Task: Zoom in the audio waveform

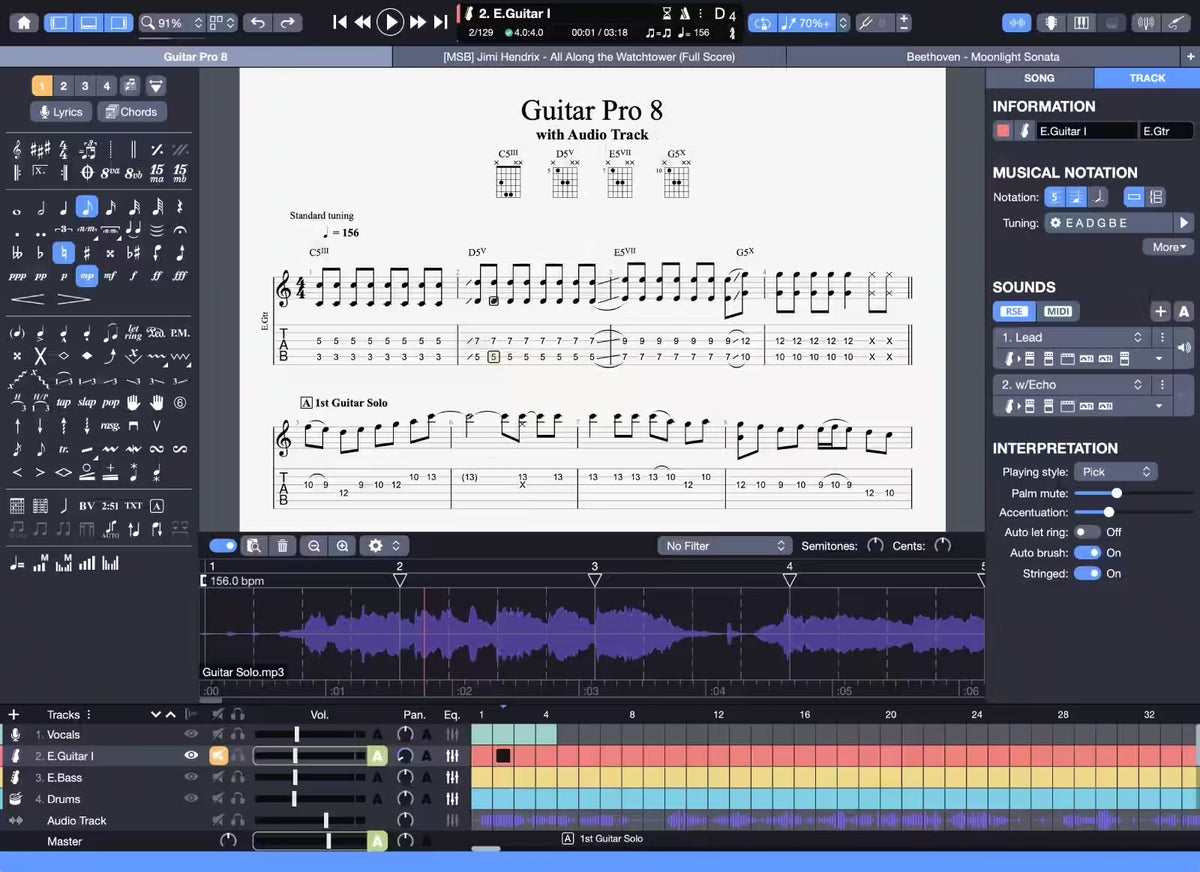Action: [343, 546]
